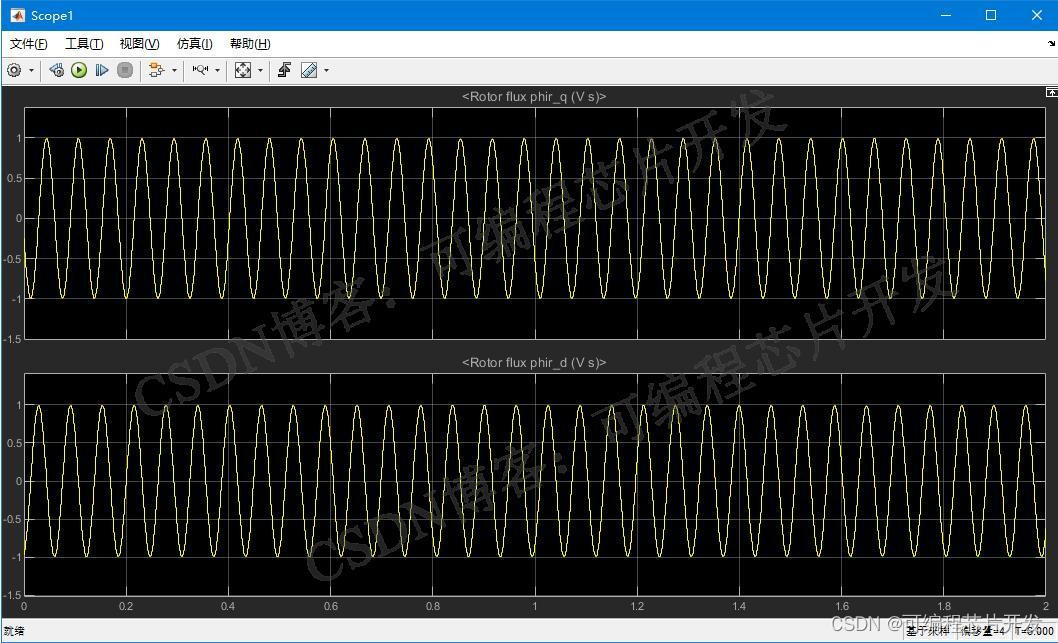
Task: Select the zoom tool icon
Action: (200, 70)
